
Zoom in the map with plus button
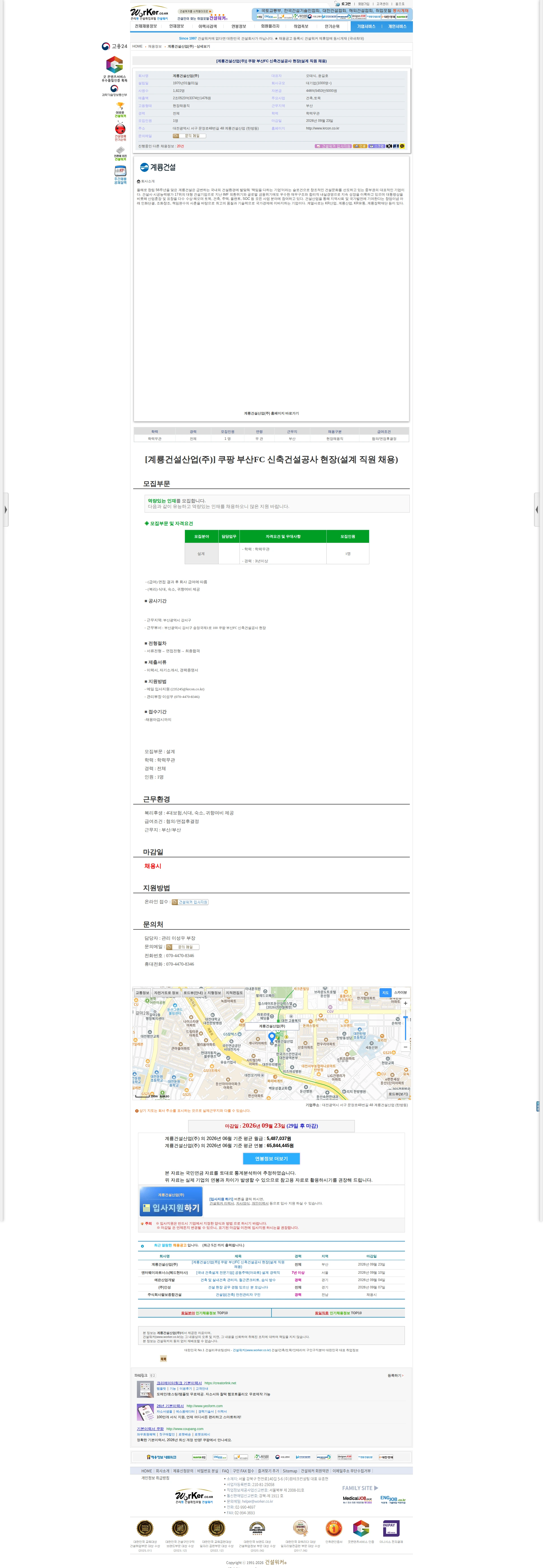[x=406, y=1003]
